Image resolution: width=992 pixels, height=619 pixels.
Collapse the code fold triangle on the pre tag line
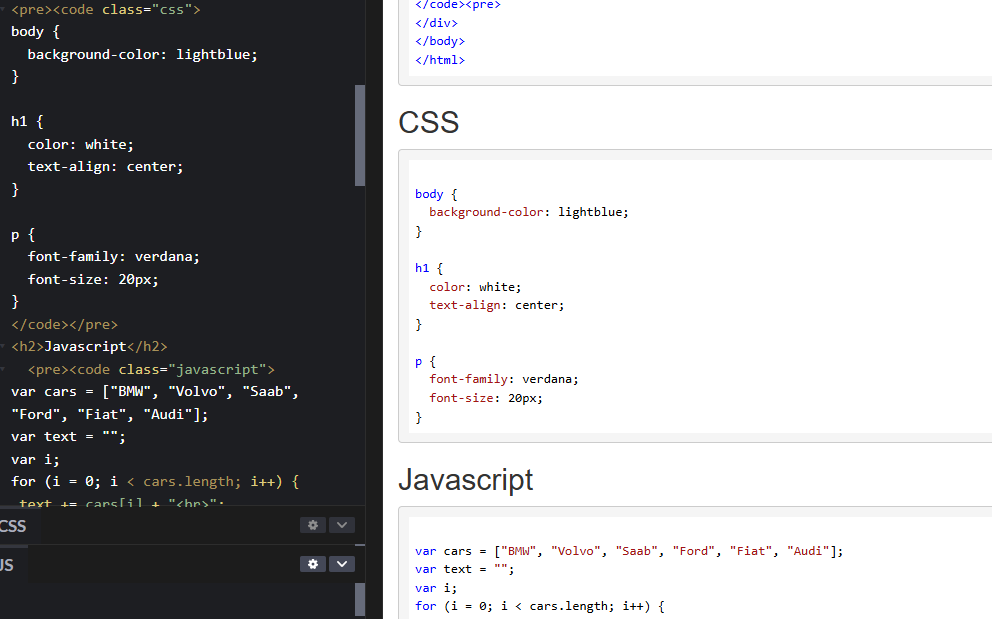5,10
